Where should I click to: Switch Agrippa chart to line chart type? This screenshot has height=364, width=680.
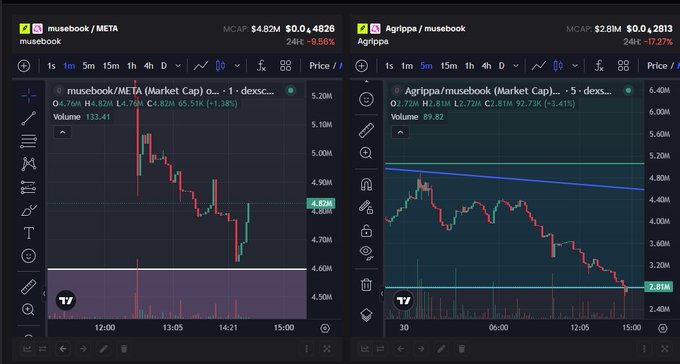click(539, 66)
